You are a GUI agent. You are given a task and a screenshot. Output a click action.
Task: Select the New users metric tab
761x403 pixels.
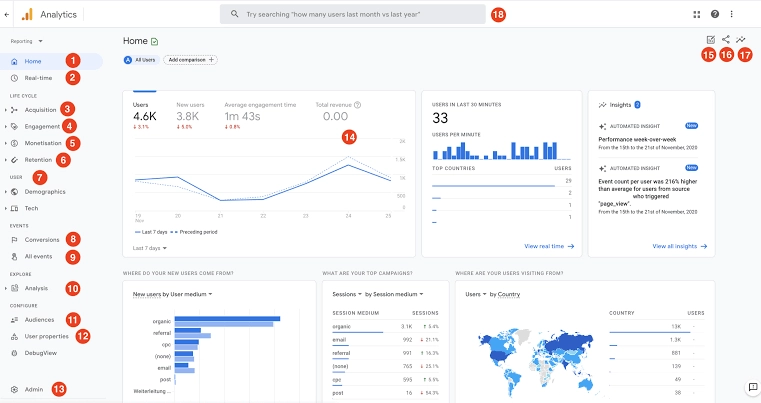pyautogui.click(x=190, y=116)
